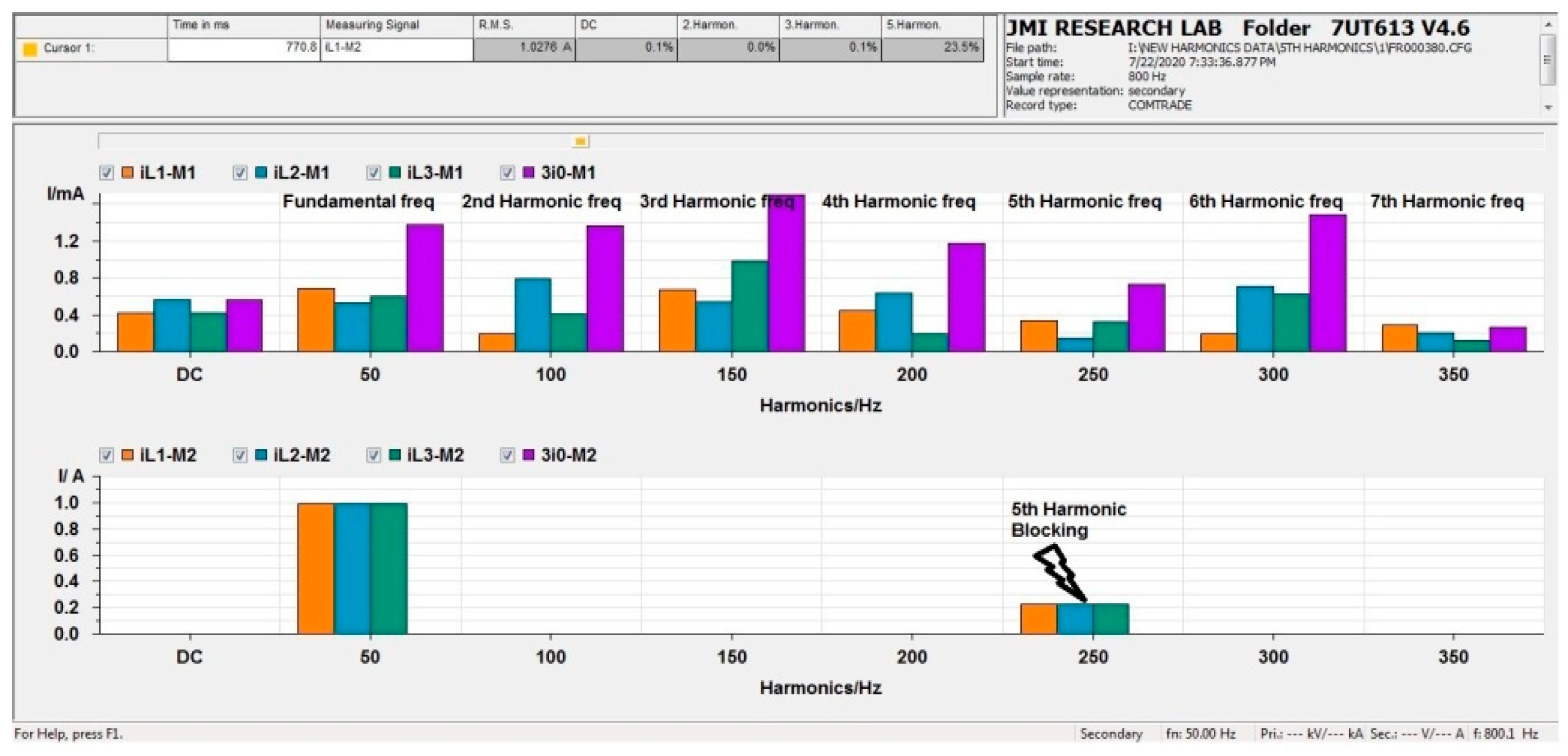Viewport: 1568px width, 756px height.
Task: Uncheck the iL1-M1 signal checkbox
Action: click(107, 173)
